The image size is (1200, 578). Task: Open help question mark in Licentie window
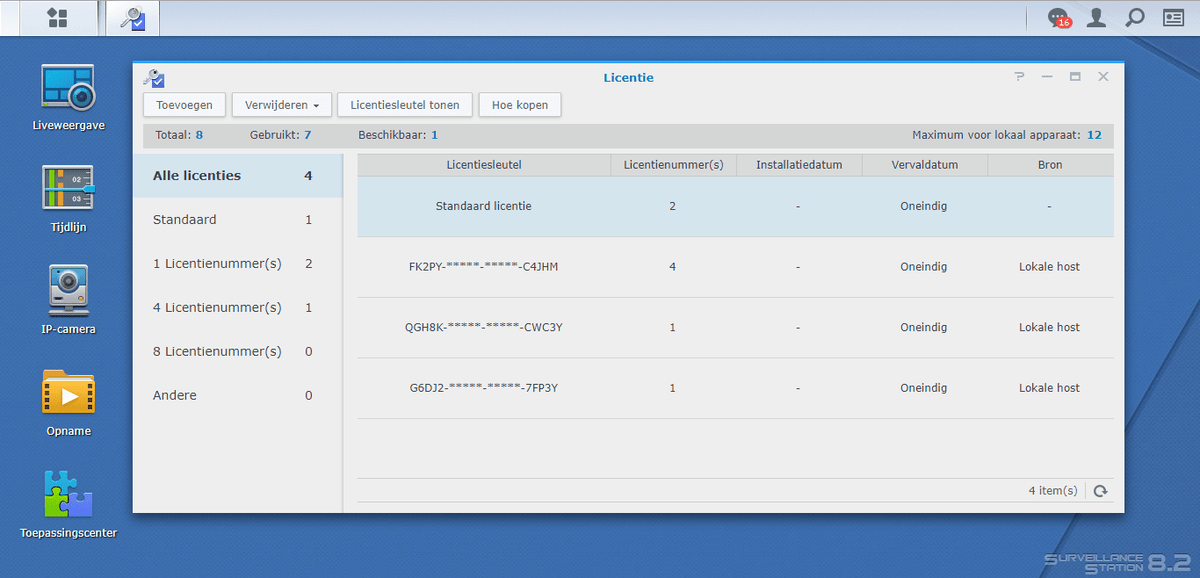[x=1019, y=77]
